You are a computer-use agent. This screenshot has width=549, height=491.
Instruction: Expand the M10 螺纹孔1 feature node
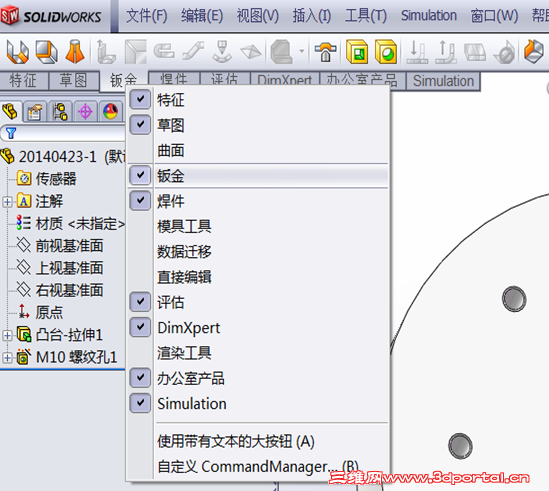click(x=7, y=358)
